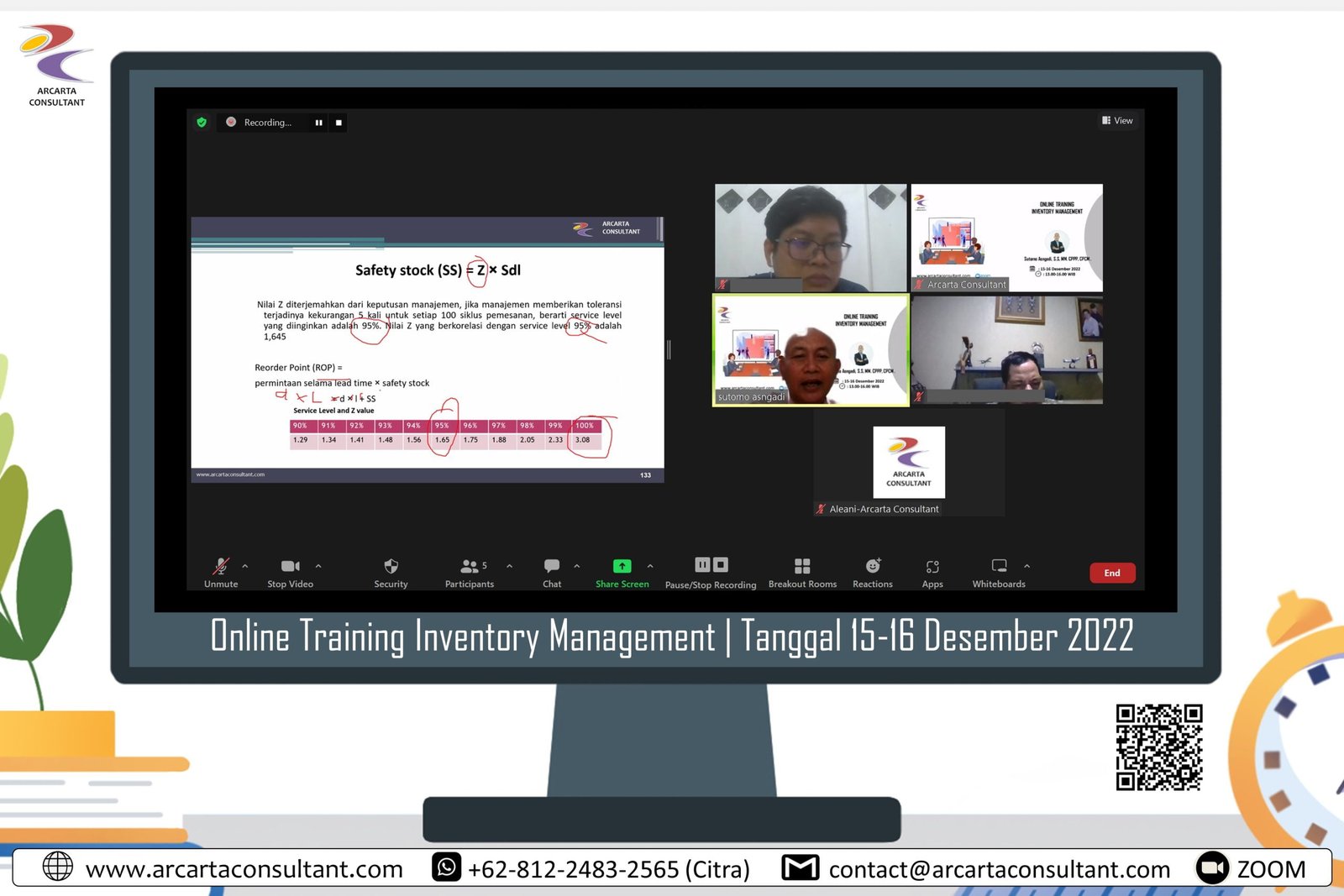Unmute the microphone
1344x896 pixels.
pos(221,567)
